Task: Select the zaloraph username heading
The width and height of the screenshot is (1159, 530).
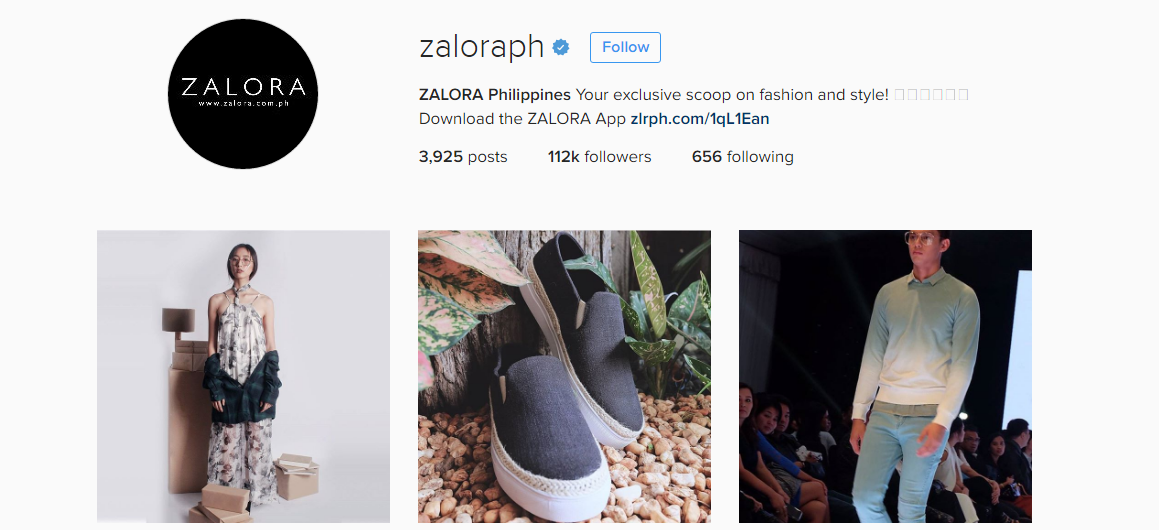Action: (482, 47)
